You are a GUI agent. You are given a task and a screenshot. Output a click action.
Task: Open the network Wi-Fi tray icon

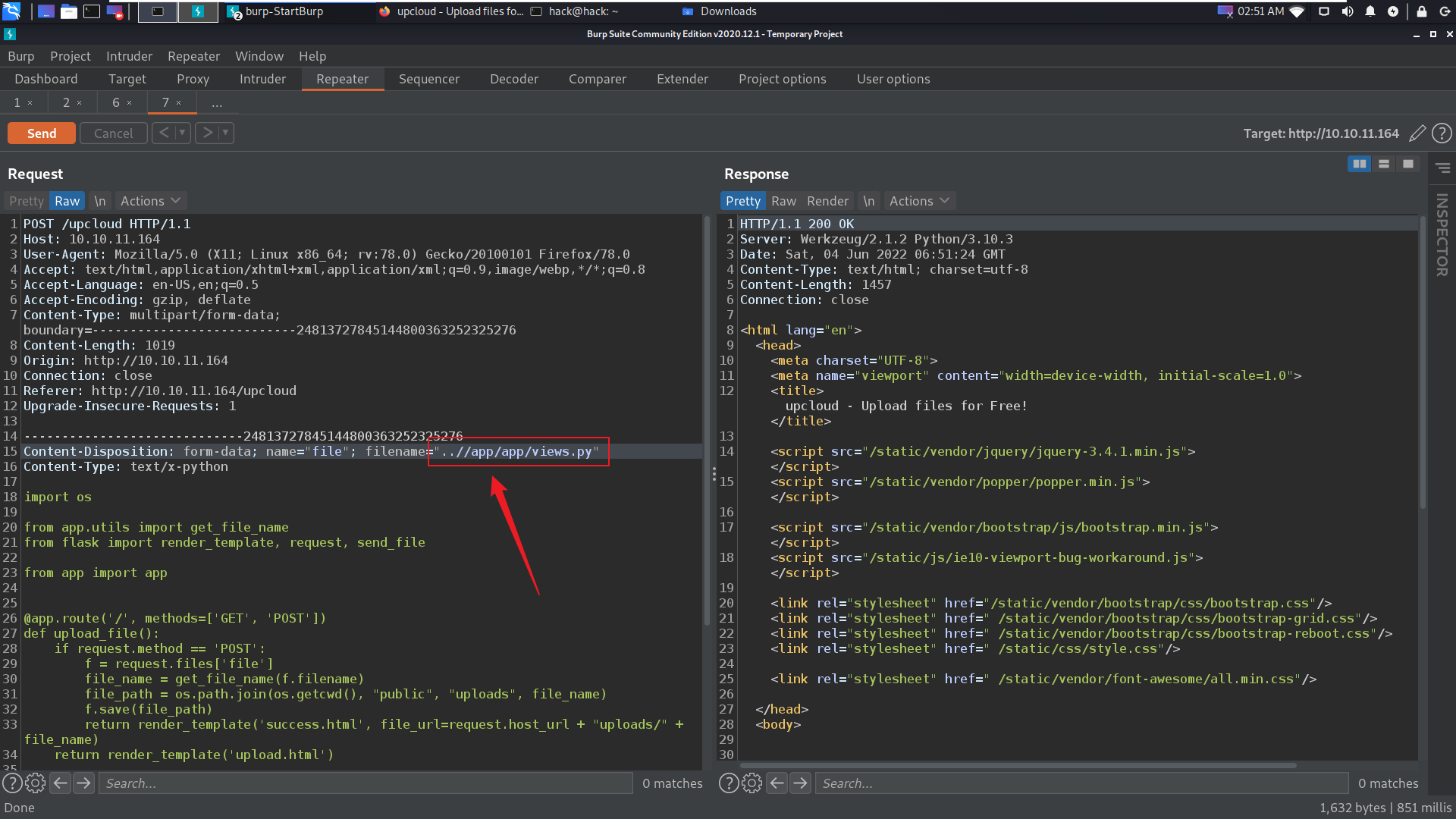[x=1298, y=11]
